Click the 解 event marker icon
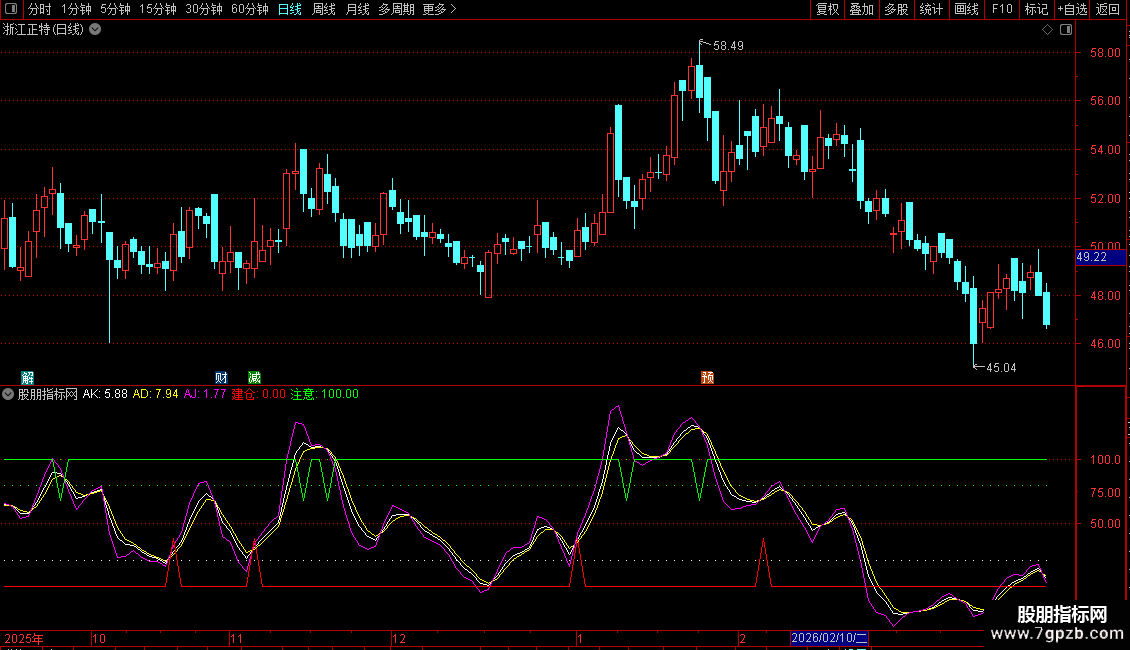This screenshot has width=1130, height=650. 27,377
